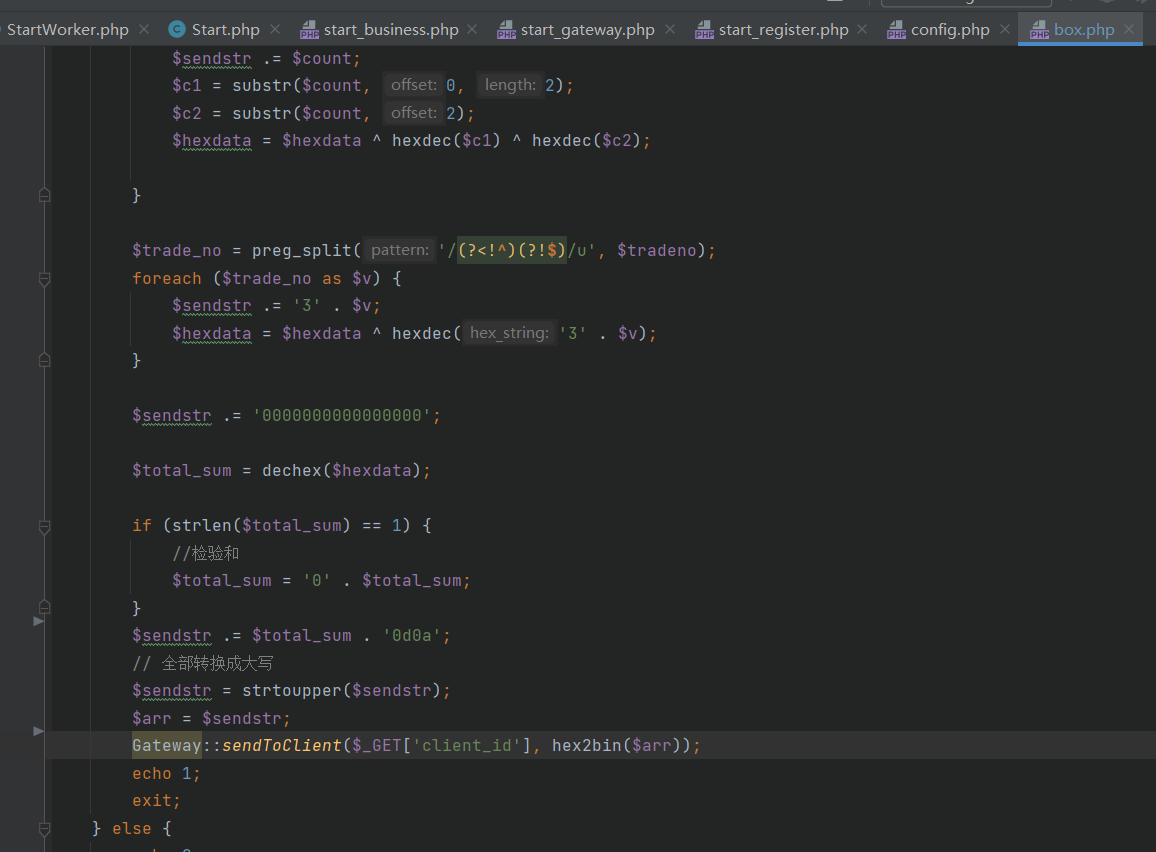Close the box.php tab
The width and height of the screenshot is (1156, 852).
tap(1129, 29)
